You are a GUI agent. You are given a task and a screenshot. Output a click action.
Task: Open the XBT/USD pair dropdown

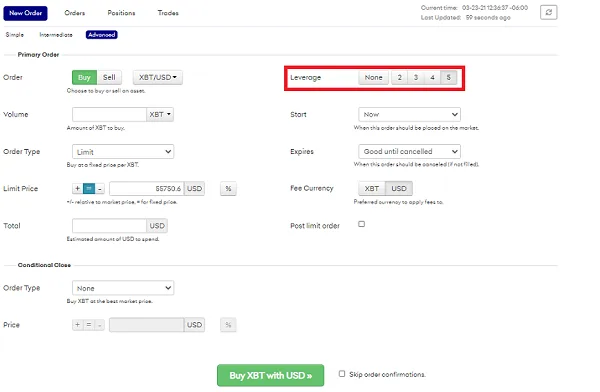point(158,77)
